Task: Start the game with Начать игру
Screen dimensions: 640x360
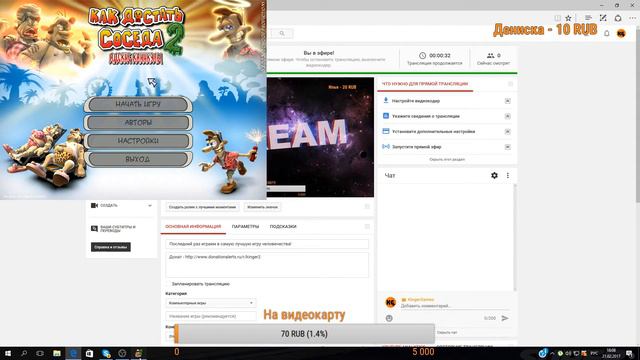Action: coord(138,104)
